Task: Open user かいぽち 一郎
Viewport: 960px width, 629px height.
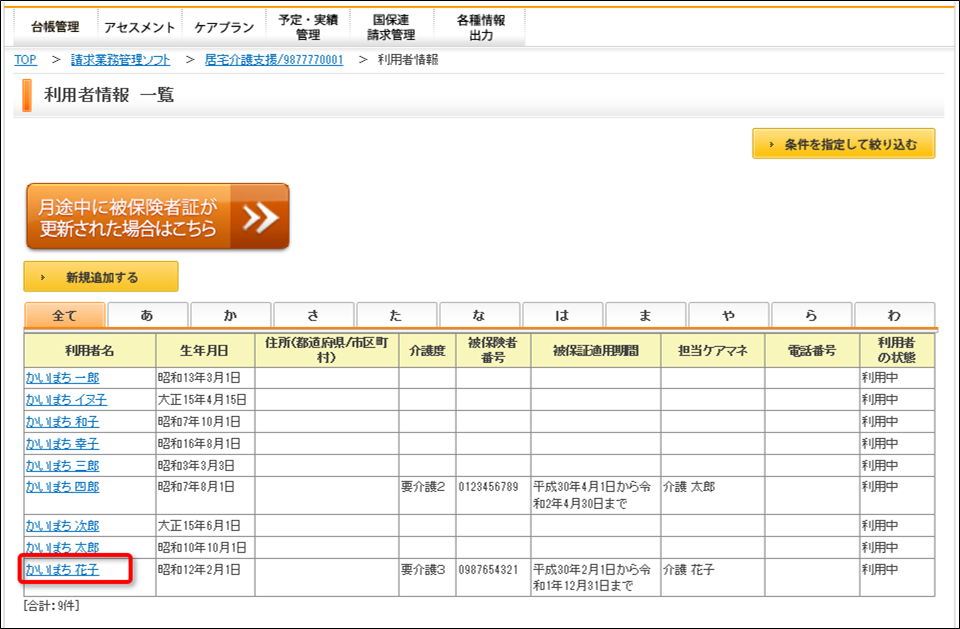Action: click(62, 378)
